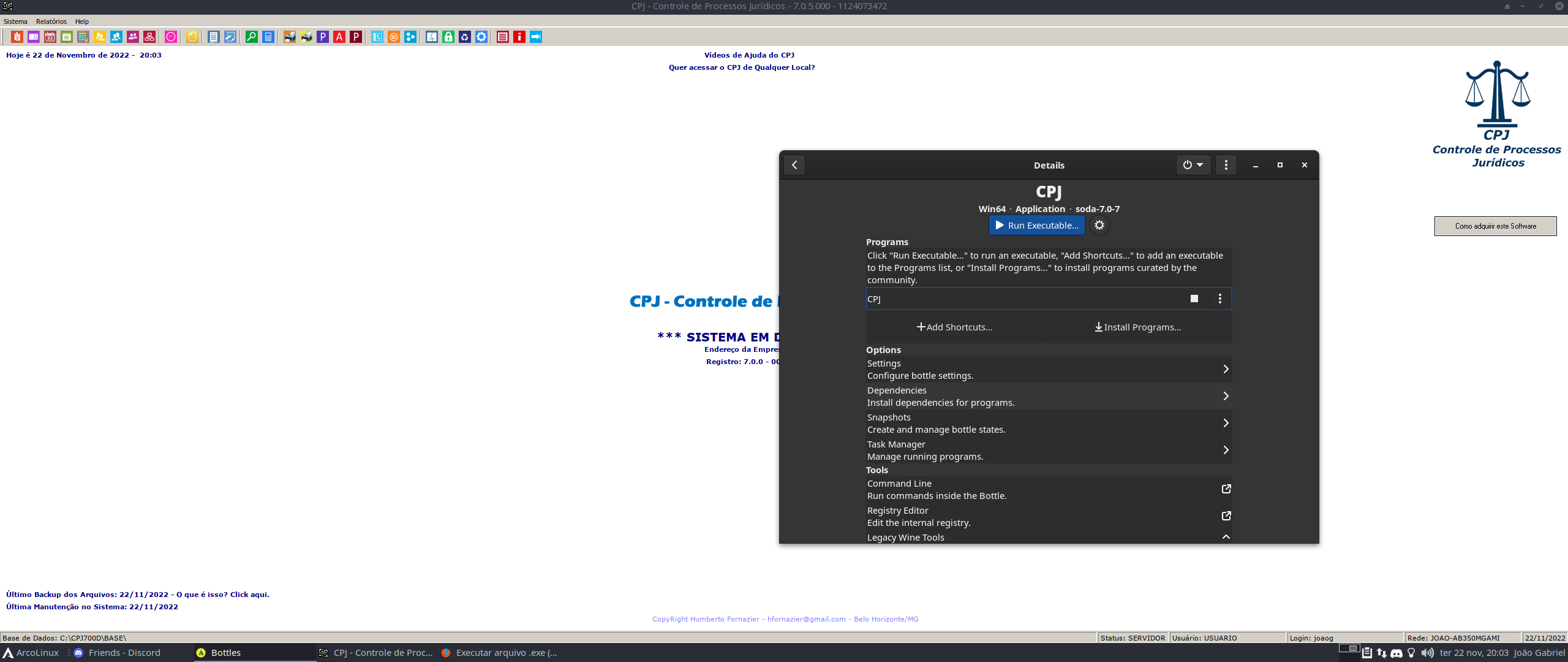Click 'Como adquirir este Software' button
Viewport: 1568px width, 662px height.
pyautogui.click(x=1495, y=226)
